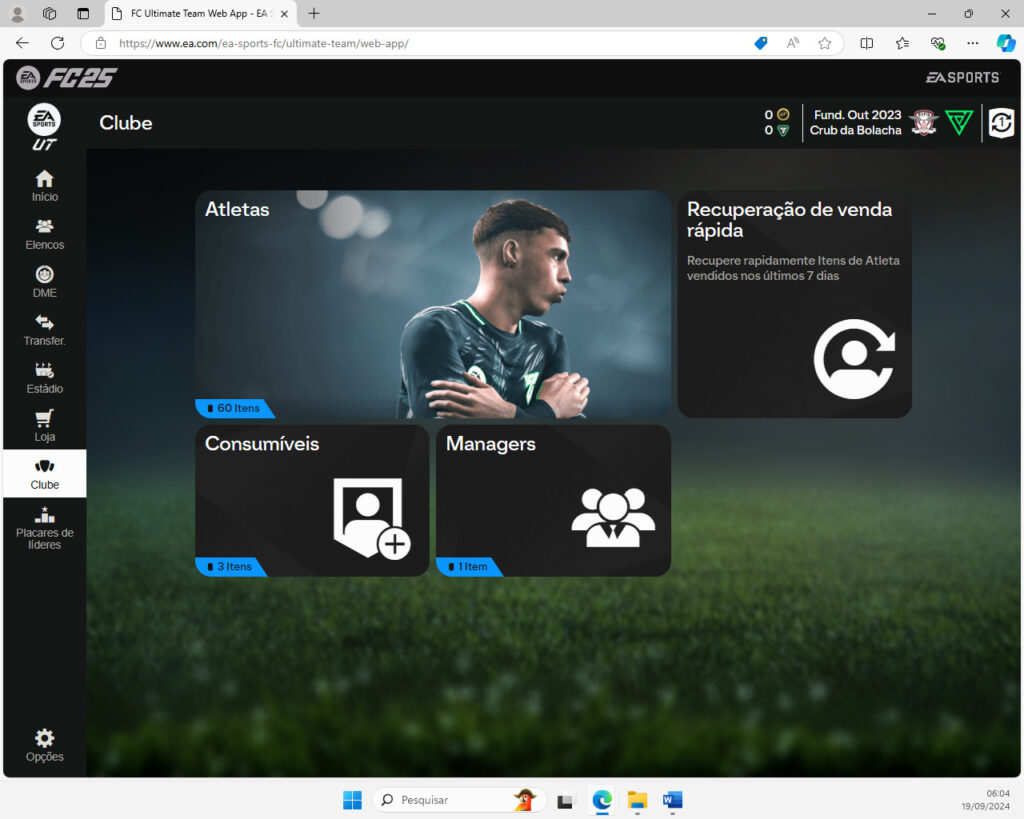Click the season level badge icon
Image resolution: width=1024 pixels, height=819 pixels.
pos(1001,123)
